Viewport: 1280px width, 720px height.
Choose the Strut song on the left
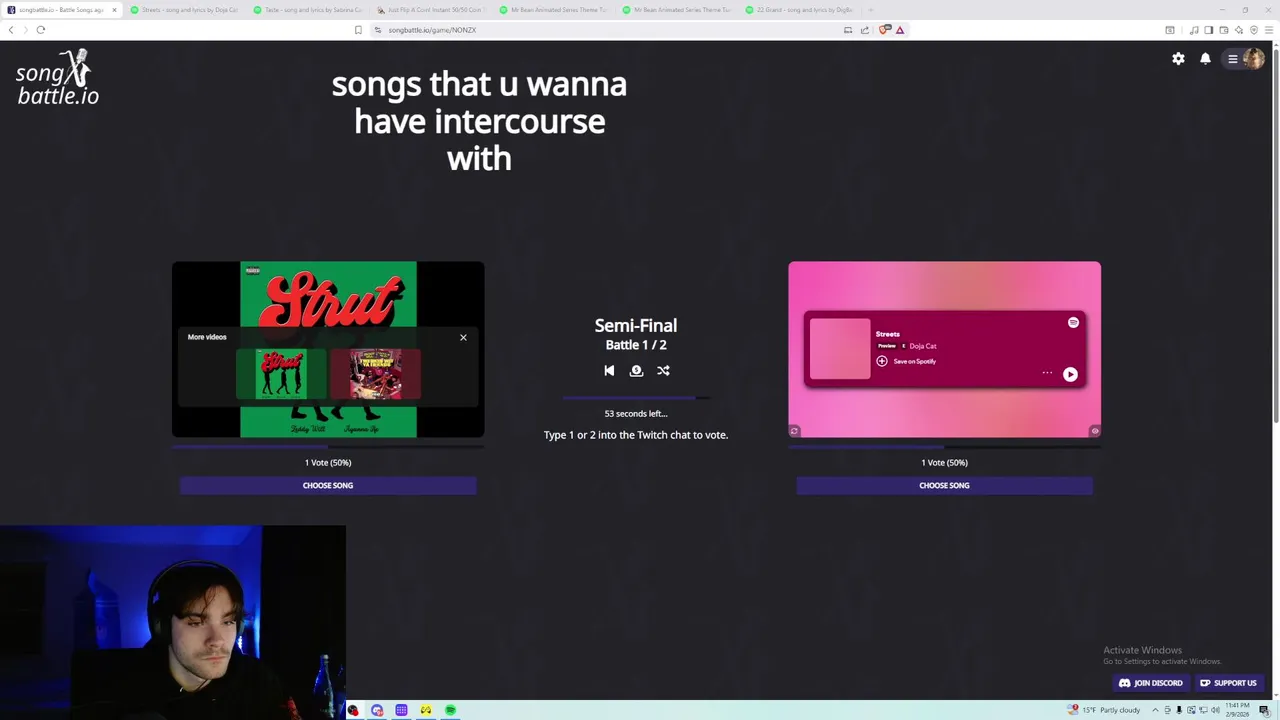coord(328,485)
